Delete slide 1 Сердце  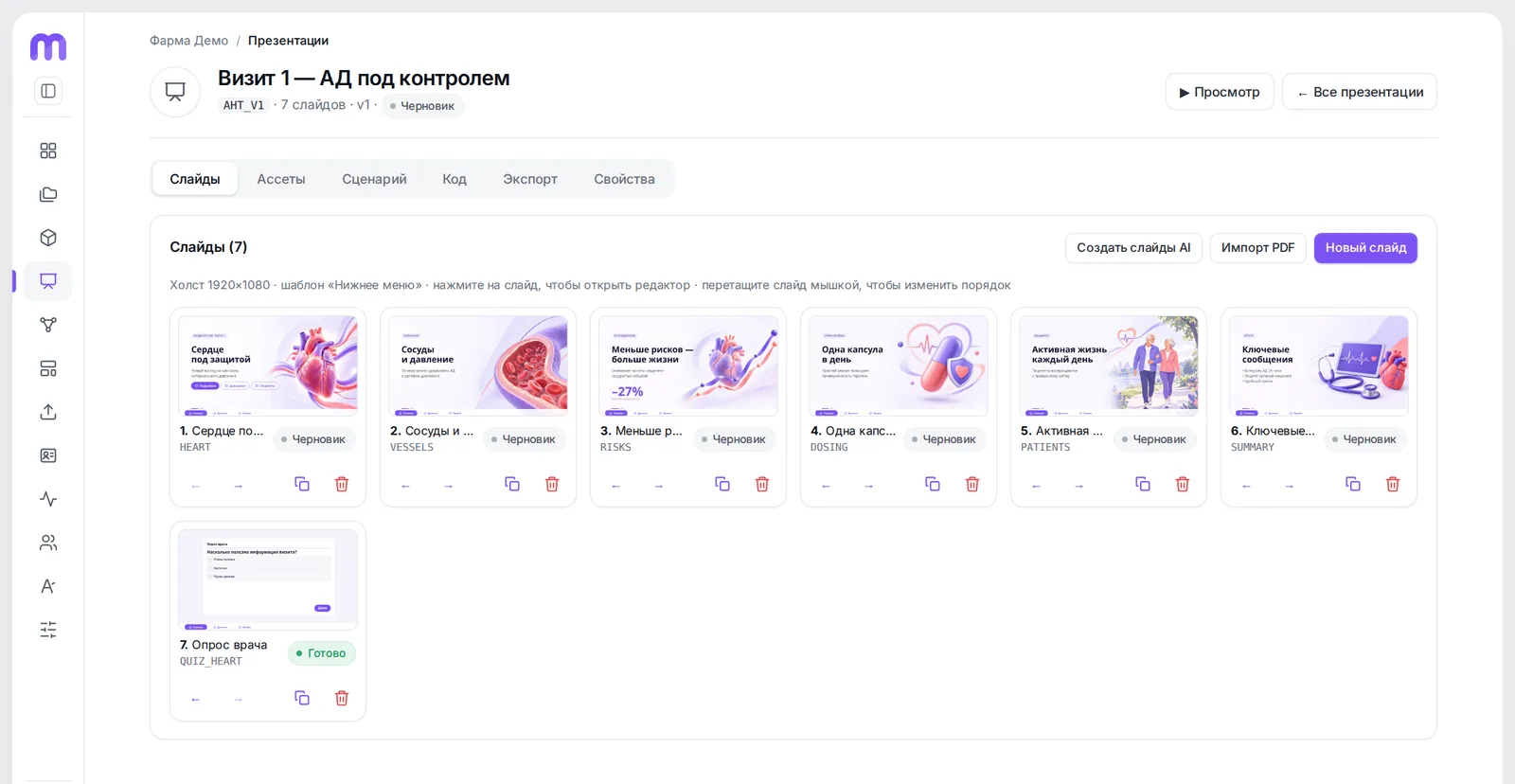pos(342,484)
